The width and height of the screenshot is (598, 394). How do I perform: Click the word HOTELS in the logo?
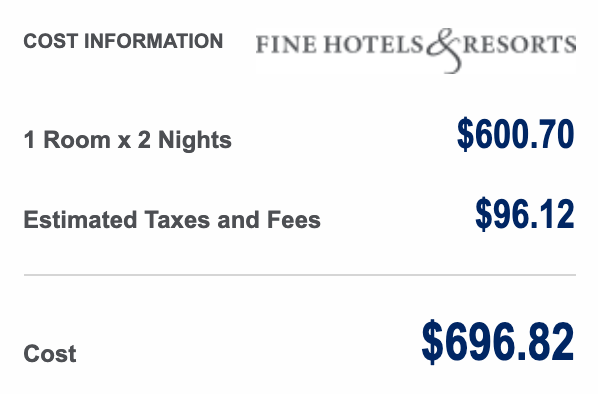tap(374, 44)
